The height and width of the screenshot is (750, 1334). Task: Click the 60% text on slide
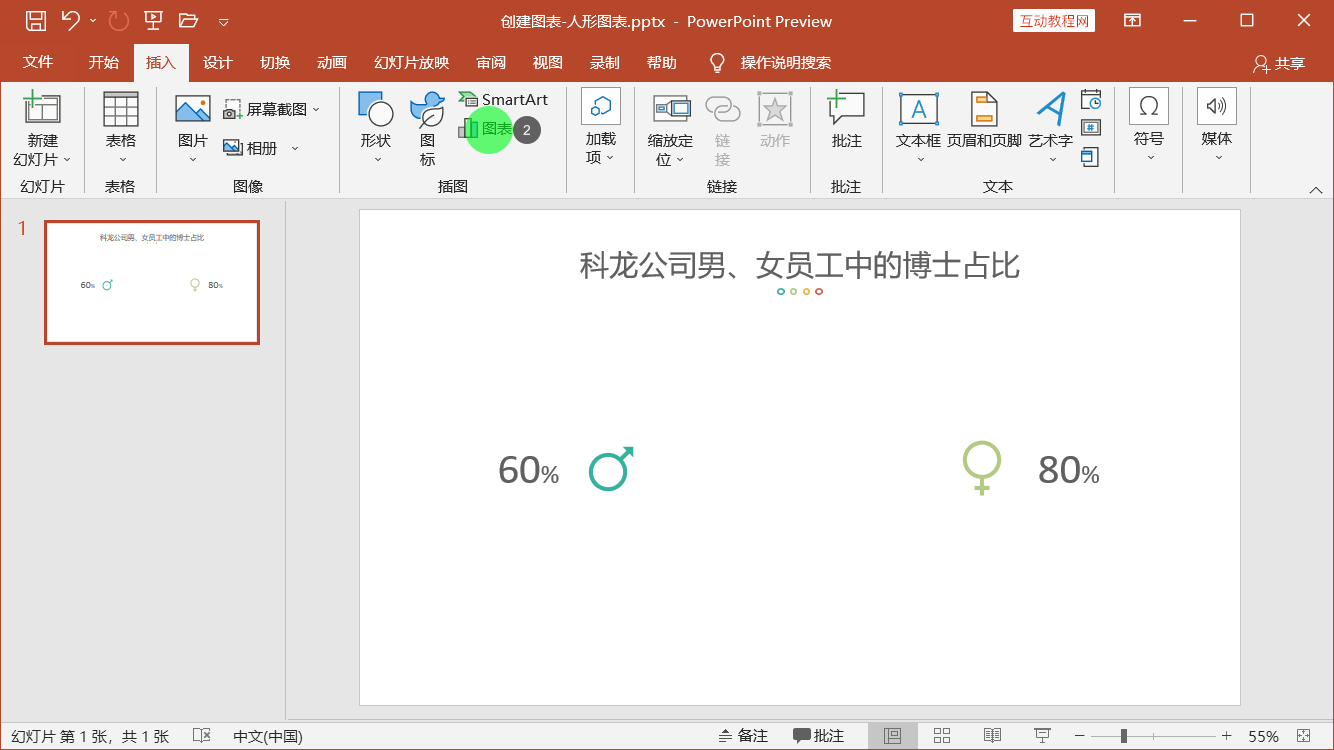tap(528, 470)
